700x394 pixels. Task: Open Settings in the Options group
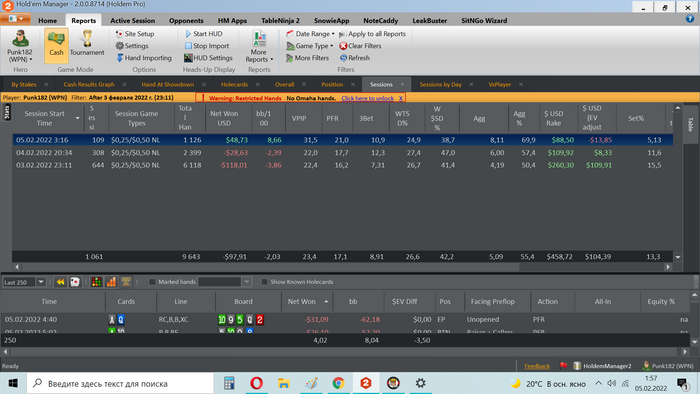(132, 46)
